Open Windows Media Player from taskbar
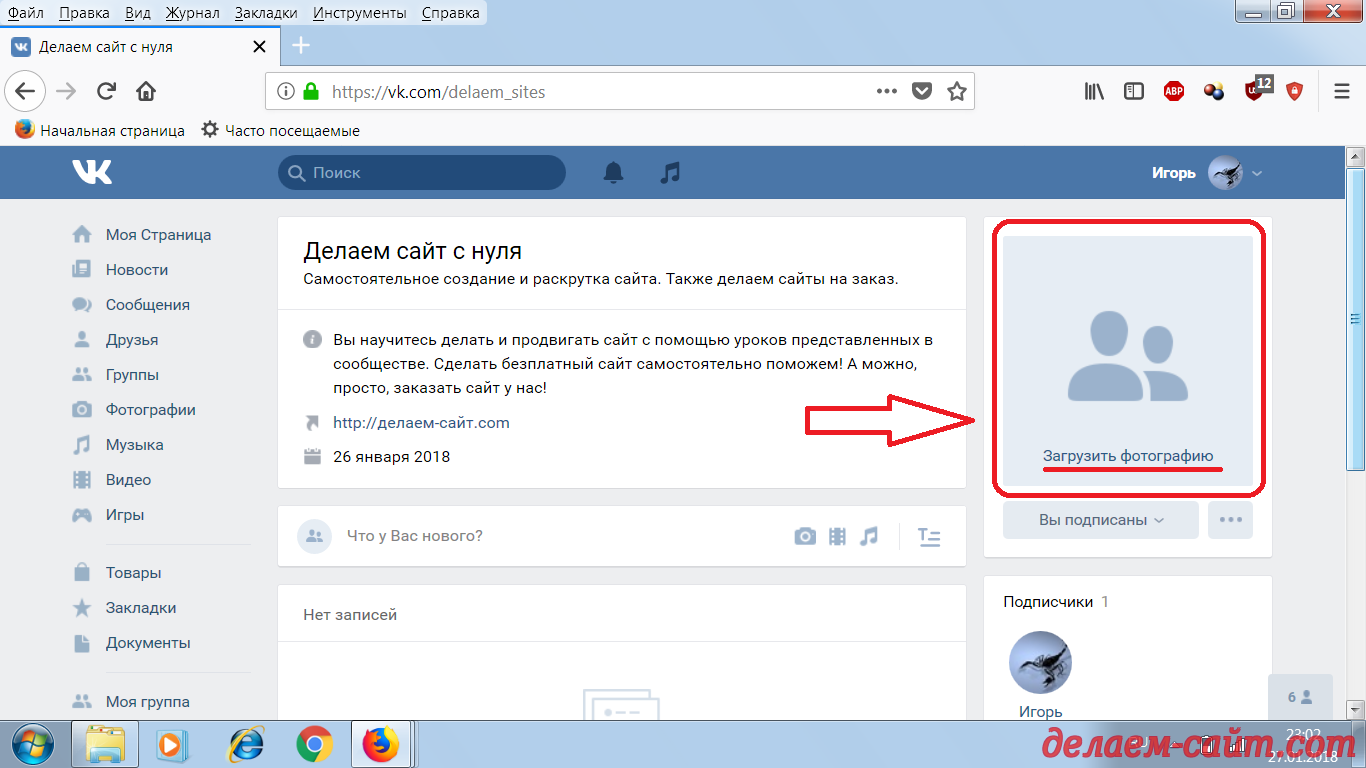Viewport: 1366px width, 768px height. 173,745
